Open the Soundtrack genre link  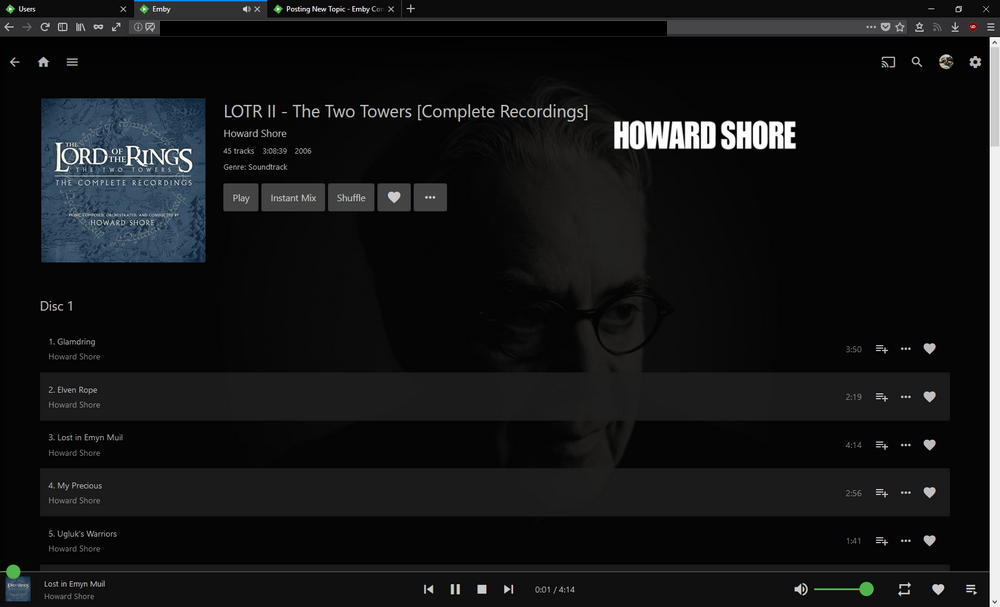tap(267, 167)
